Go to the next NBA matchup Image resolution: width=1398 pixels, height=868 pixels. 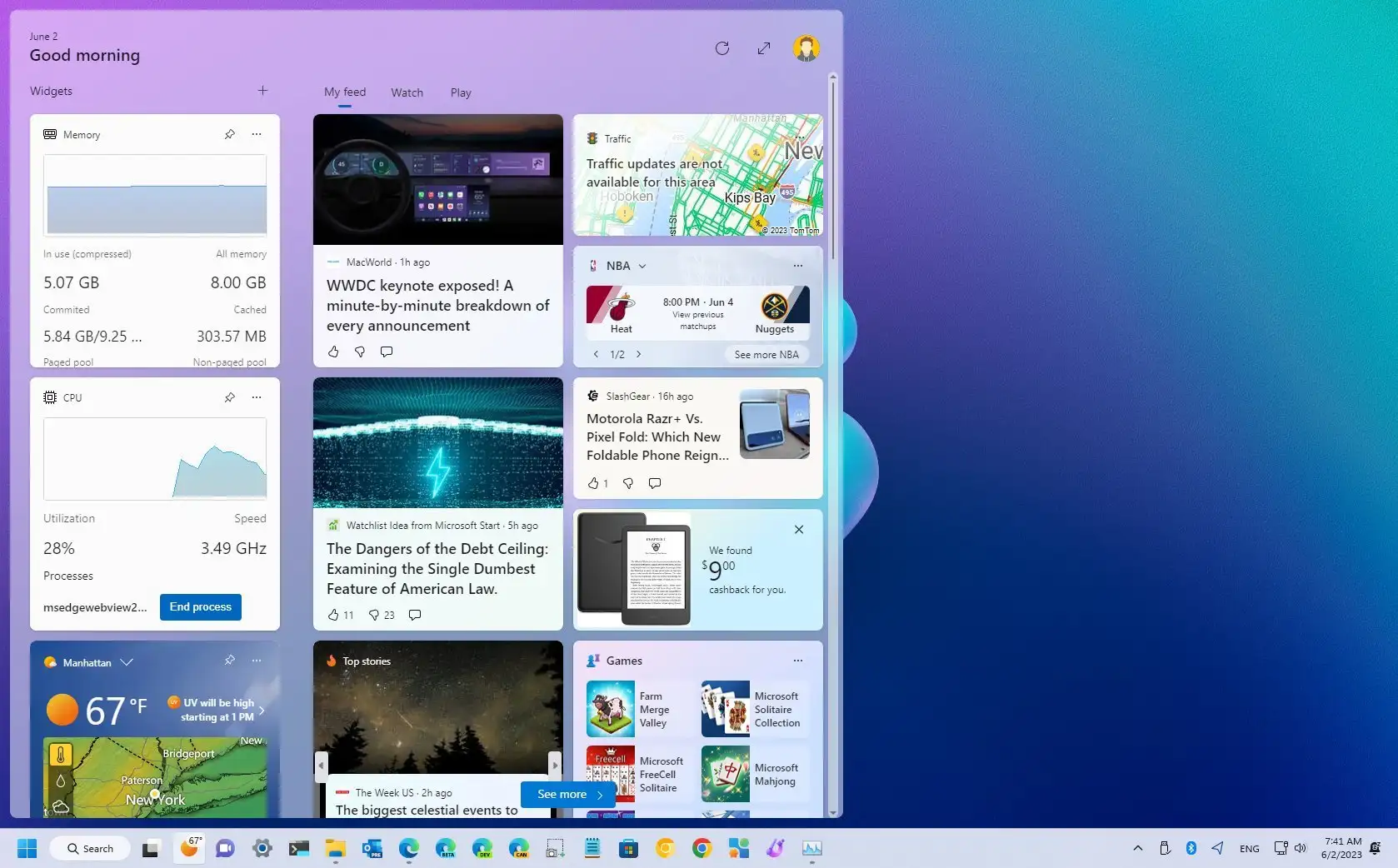(638, 354)
